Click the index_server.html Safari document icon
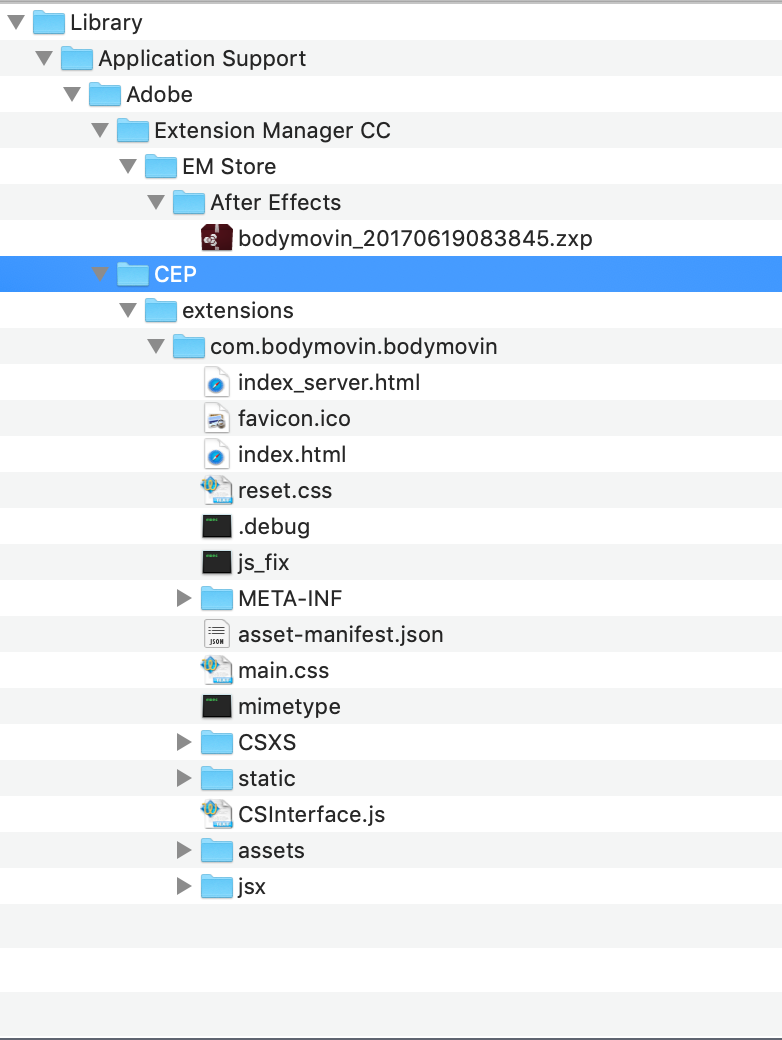 point(216,382)
